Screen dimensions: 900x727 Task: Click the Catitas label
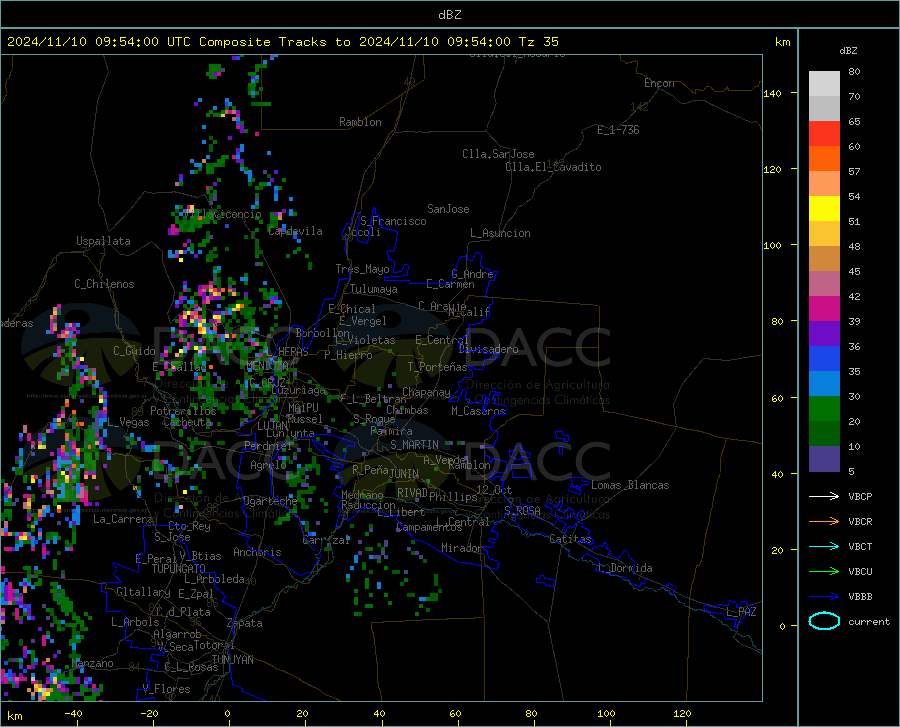(571, 539)
